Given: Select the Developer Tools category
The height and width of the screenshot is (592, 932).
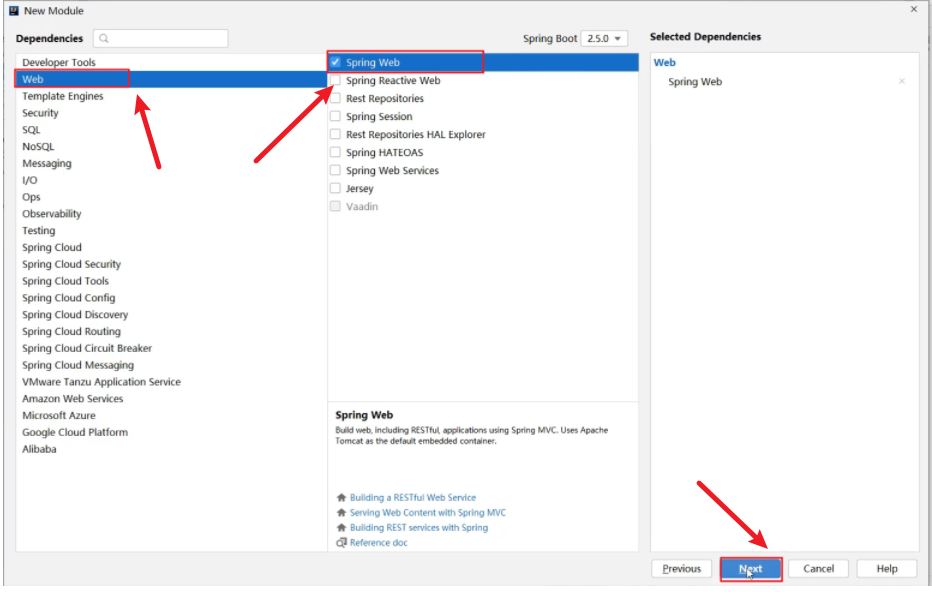Looking at the screenshot, I should (x=59, y=62).
